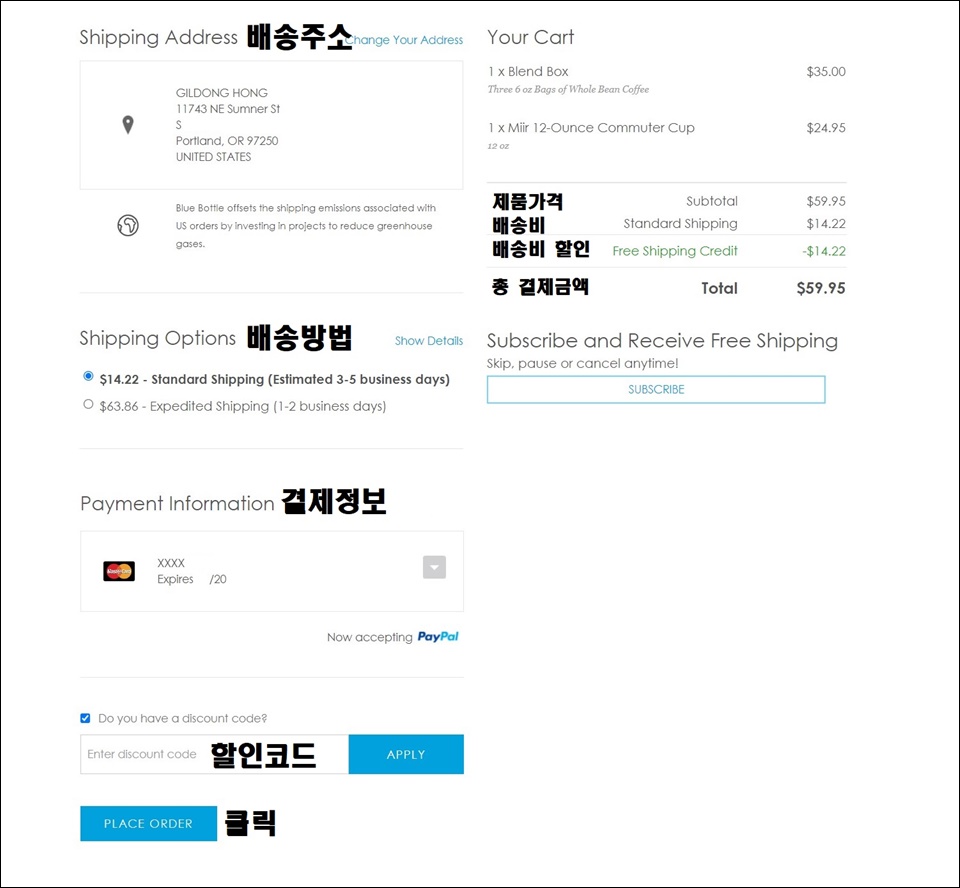Click the MasterCard logo icon
Image resolution: width=960 pixels, height=888 pixels.
(119, 571)
